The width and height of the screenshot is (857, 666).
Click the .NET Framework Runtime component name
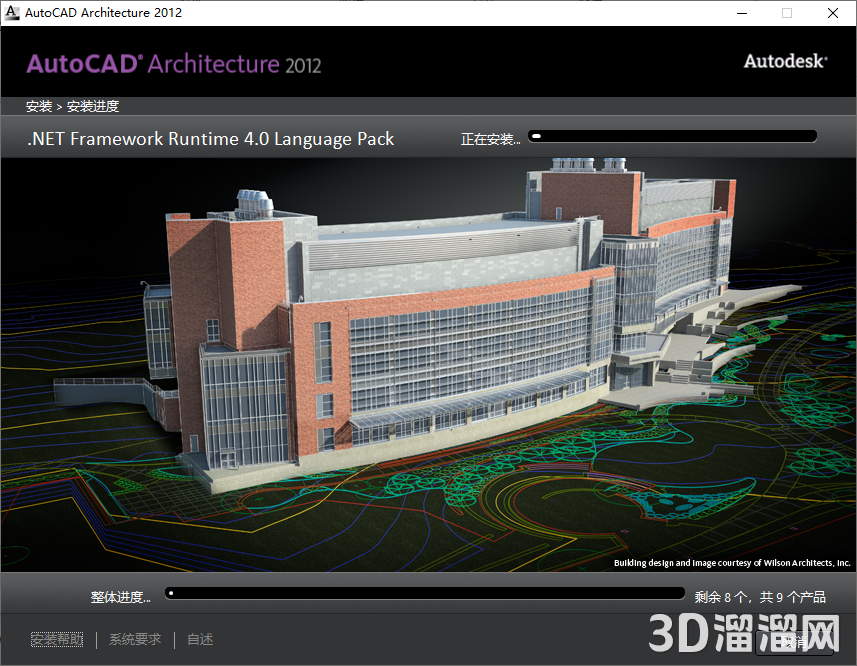[x=211, y=140]
